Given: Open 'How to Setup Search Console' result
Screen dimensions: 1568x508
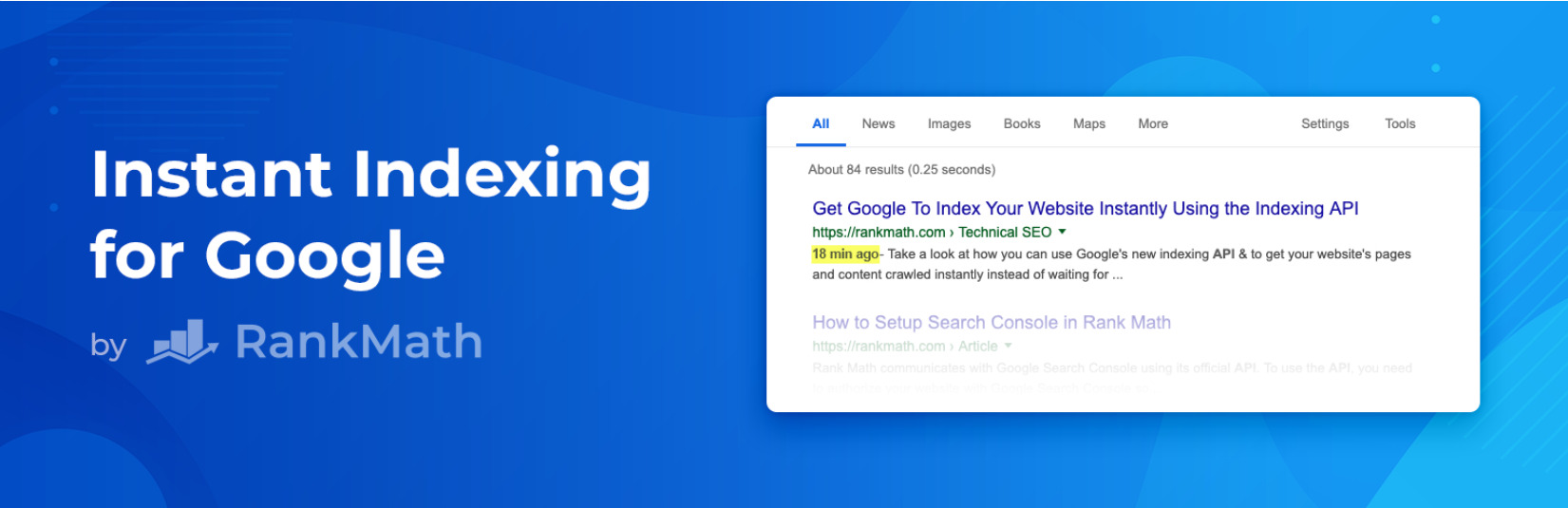Looking at the screenshot, I should (x=992, y=323).
